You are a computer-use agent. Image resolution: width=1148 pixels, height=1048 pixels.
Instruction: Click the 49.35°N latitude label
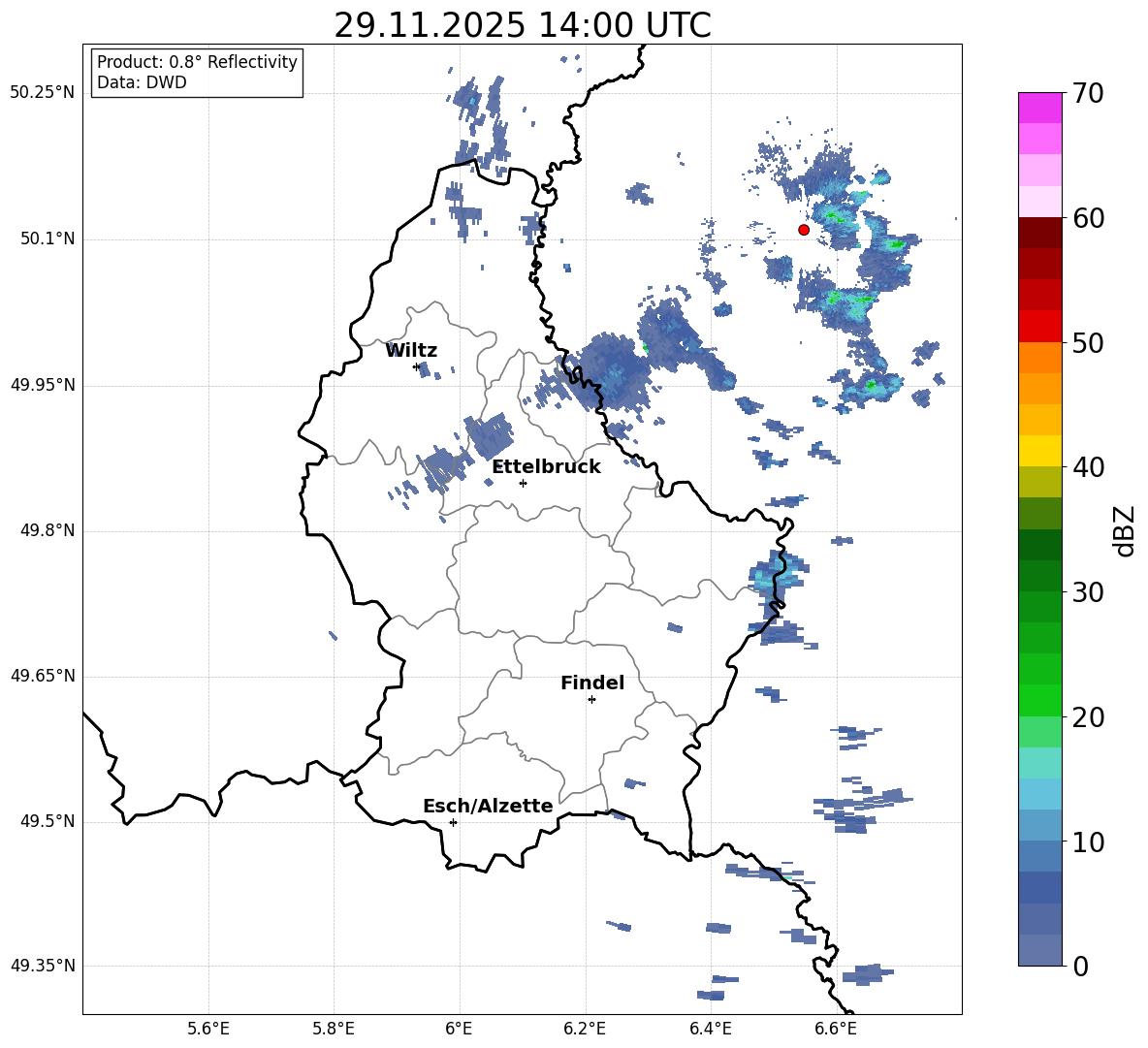pyautogui.click(x=42, y=966)
